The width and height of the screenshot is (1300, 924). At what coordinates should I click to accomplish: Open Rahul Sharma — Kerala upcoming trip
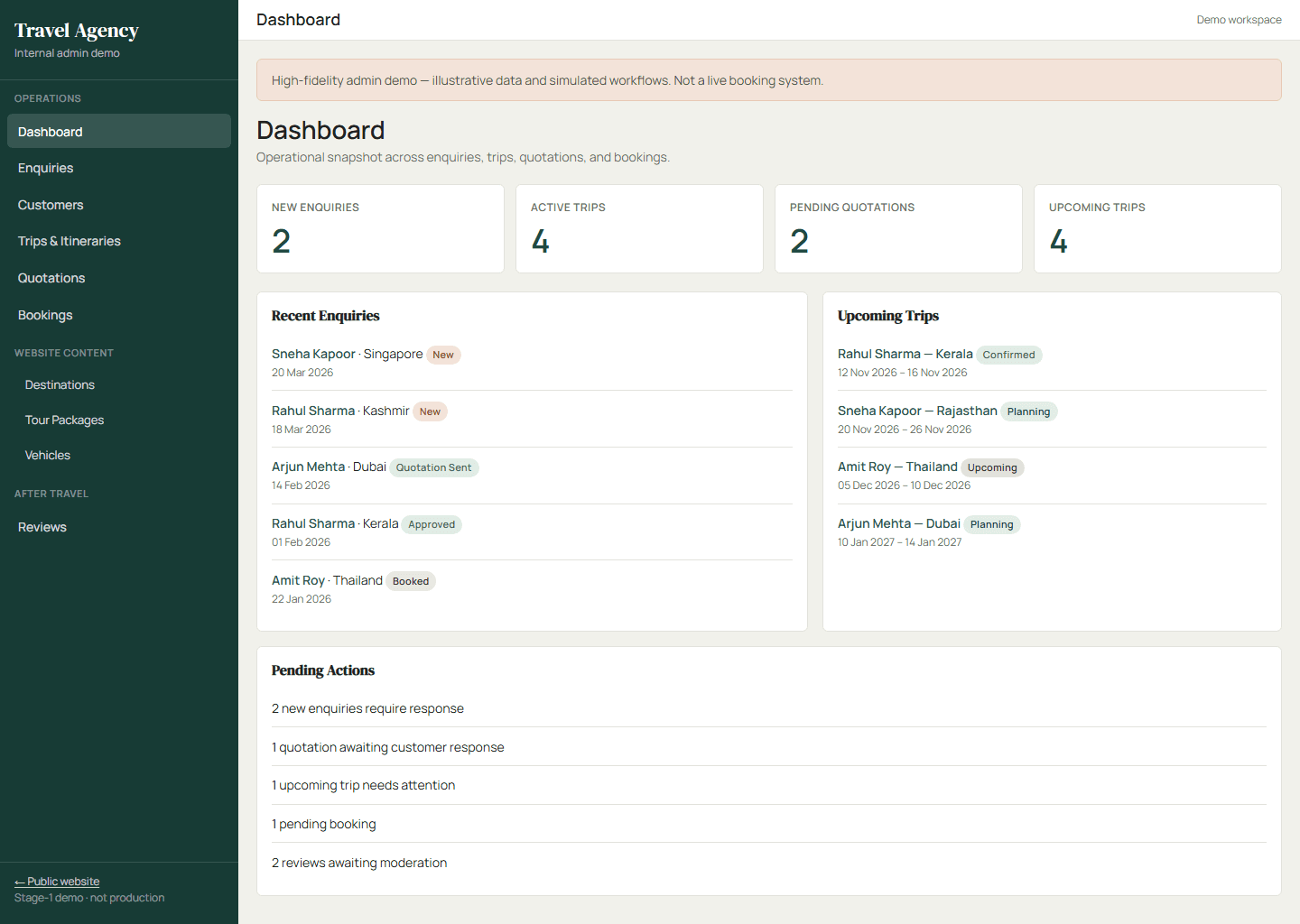pyautogui.click(x=905, y=354)
